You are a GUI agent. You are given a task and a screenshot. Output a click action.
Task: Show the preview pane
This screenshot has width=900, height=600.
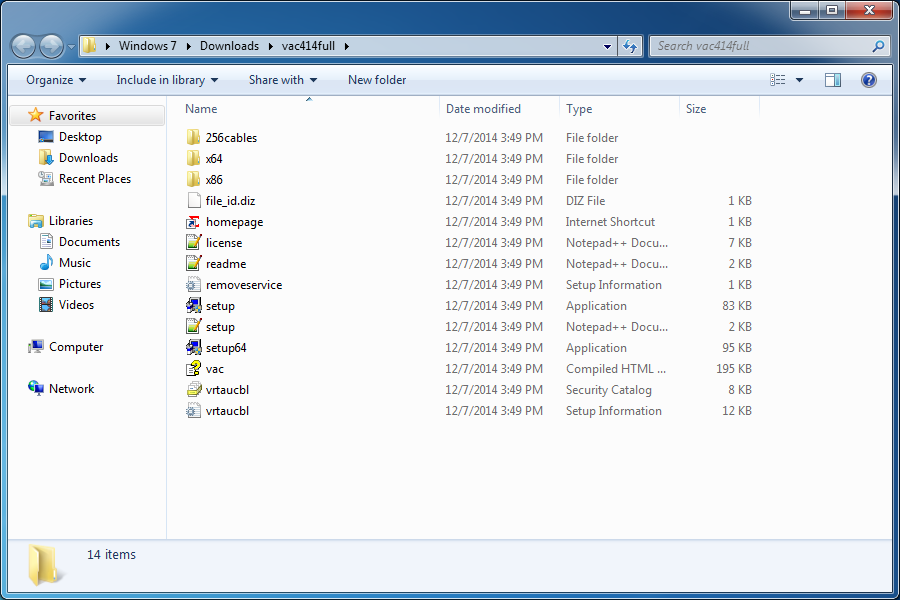(832, 80)
